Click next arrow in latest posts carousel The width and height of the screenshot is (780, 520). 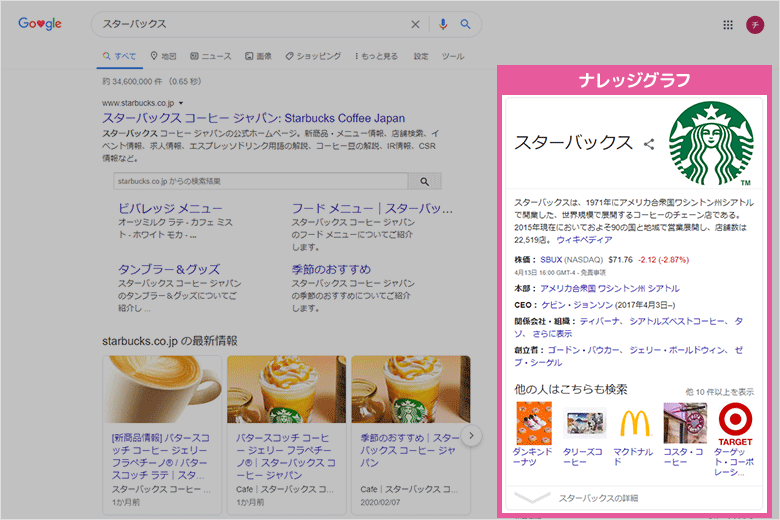point(471,436)
